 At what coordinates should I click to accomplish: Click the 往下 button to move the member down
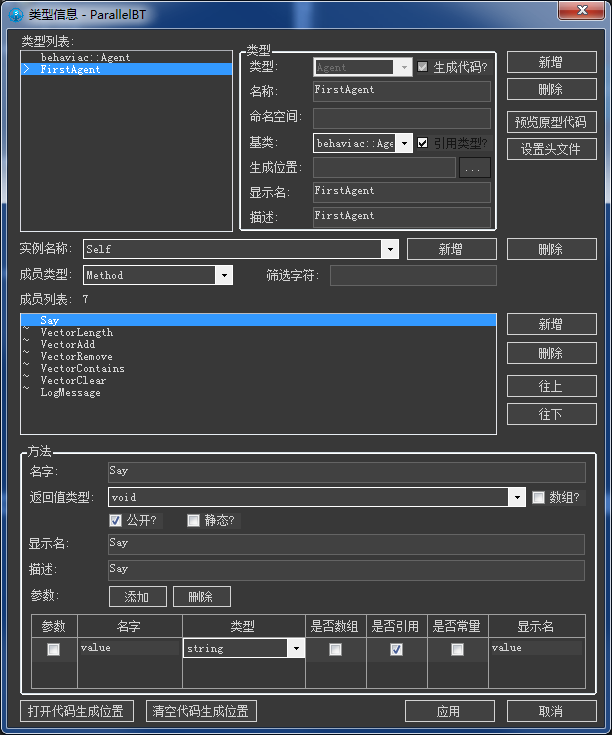click(551, 414)
